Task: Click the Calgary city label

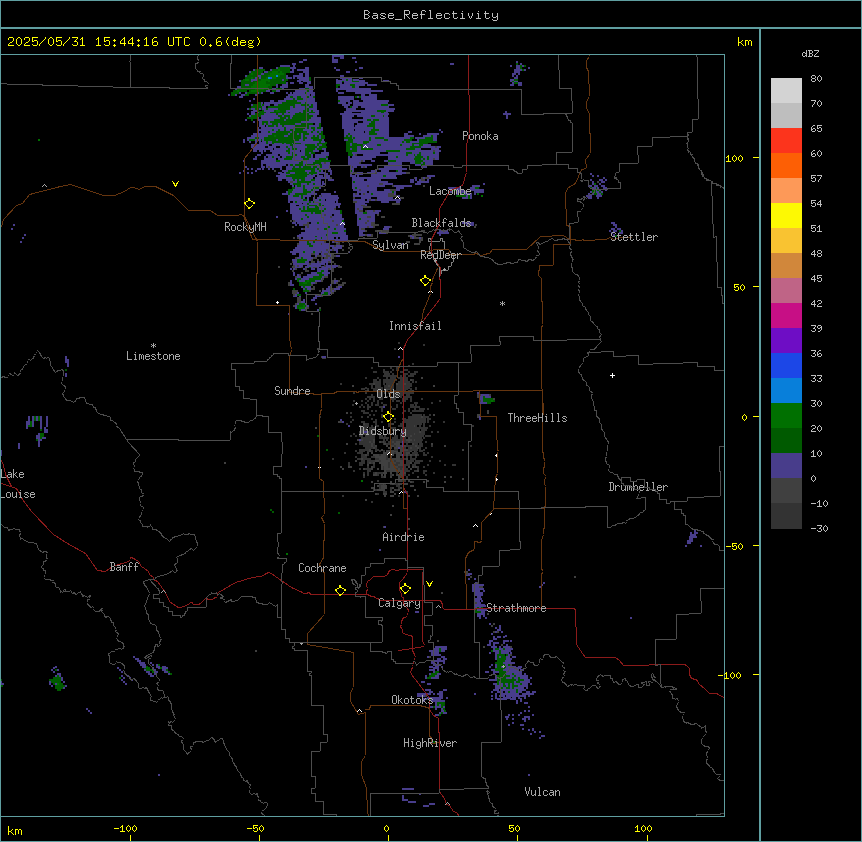Action: [x=399, y=603]
